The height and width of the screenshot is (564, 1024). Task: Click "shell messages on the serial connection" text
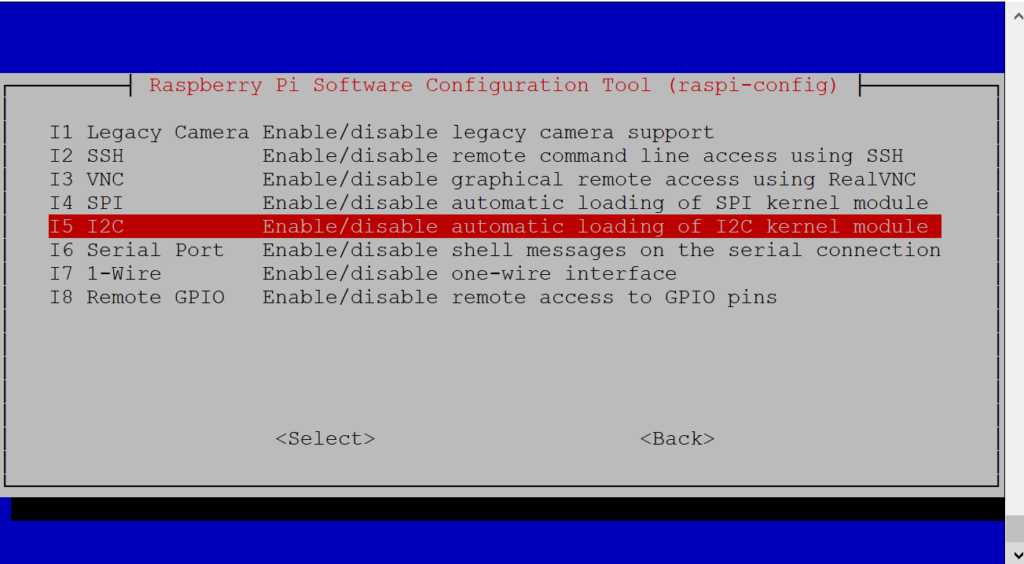click(696, 250)
